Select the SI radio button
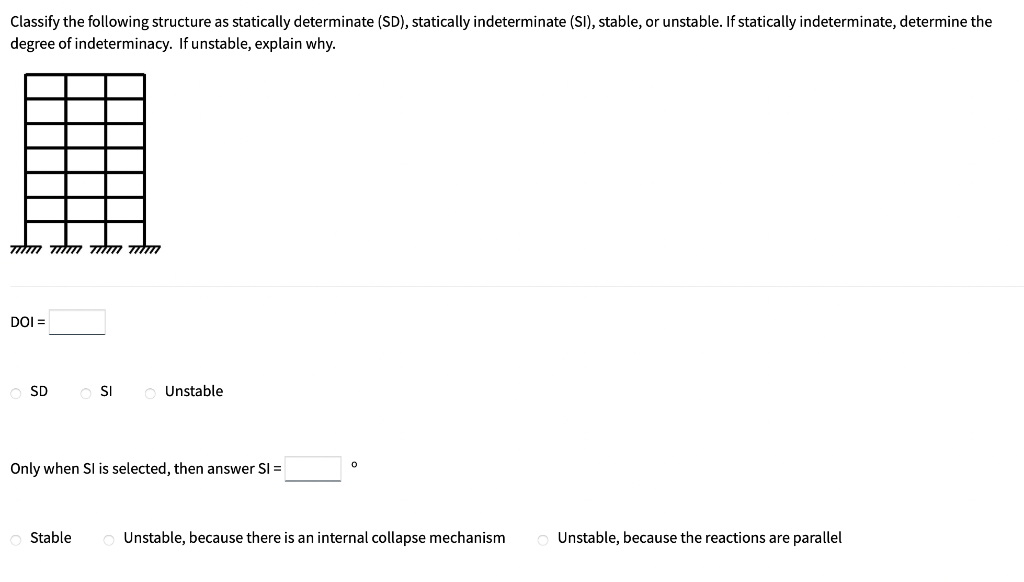This screenshot has height=582, width=1024. click(86, 392)
